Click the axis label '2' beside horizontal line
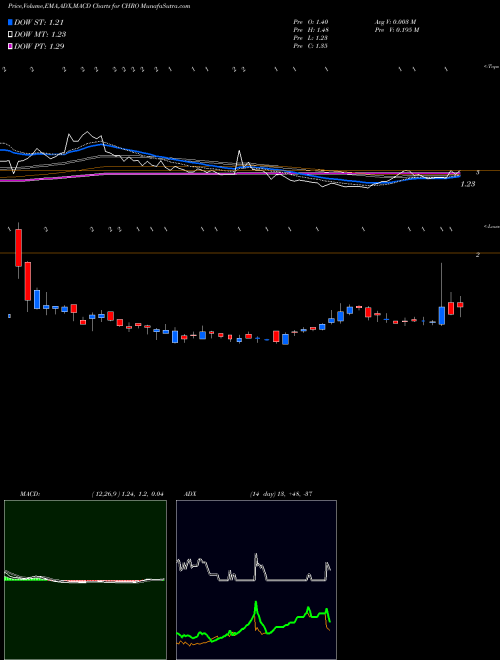 click(478, 255)
